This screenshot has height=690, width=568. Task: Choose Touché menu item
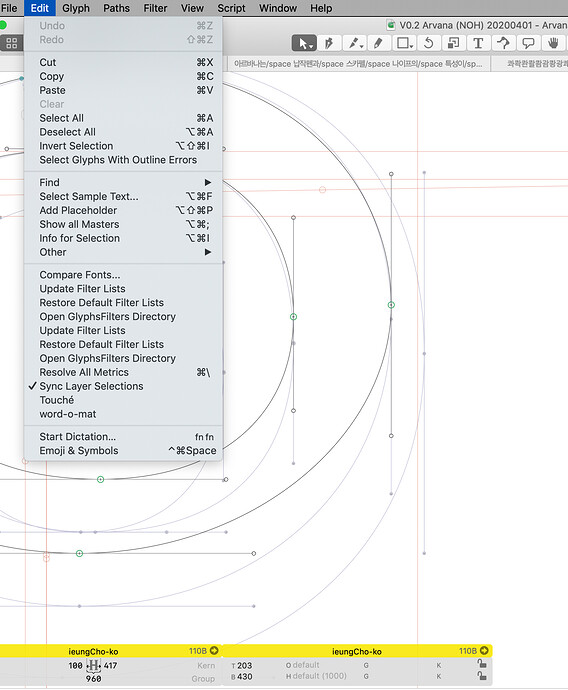click(123, 400)
